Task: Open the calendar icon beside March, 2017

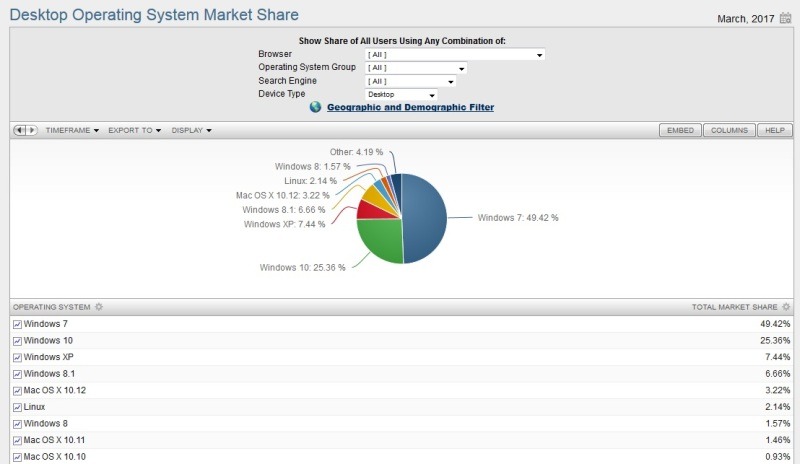Action: pos(785,18)
